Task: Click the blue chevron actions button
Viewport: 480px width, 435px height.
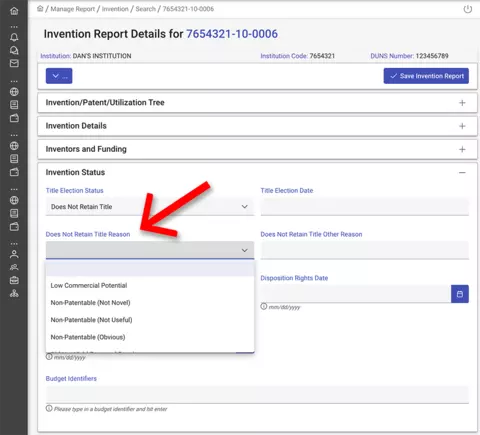Action: pyautogui.click(x=59, y=76)
